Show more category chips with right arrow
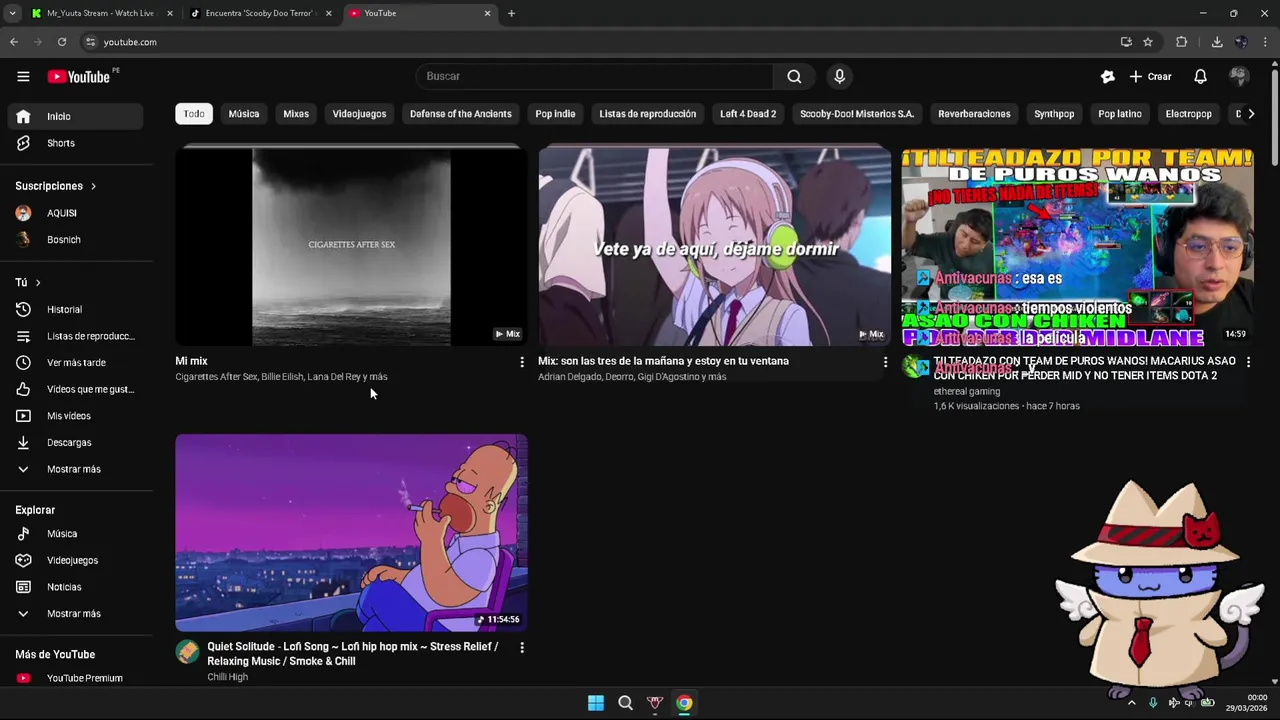Screen dimensions: 1280x720 click(1250, 114)
